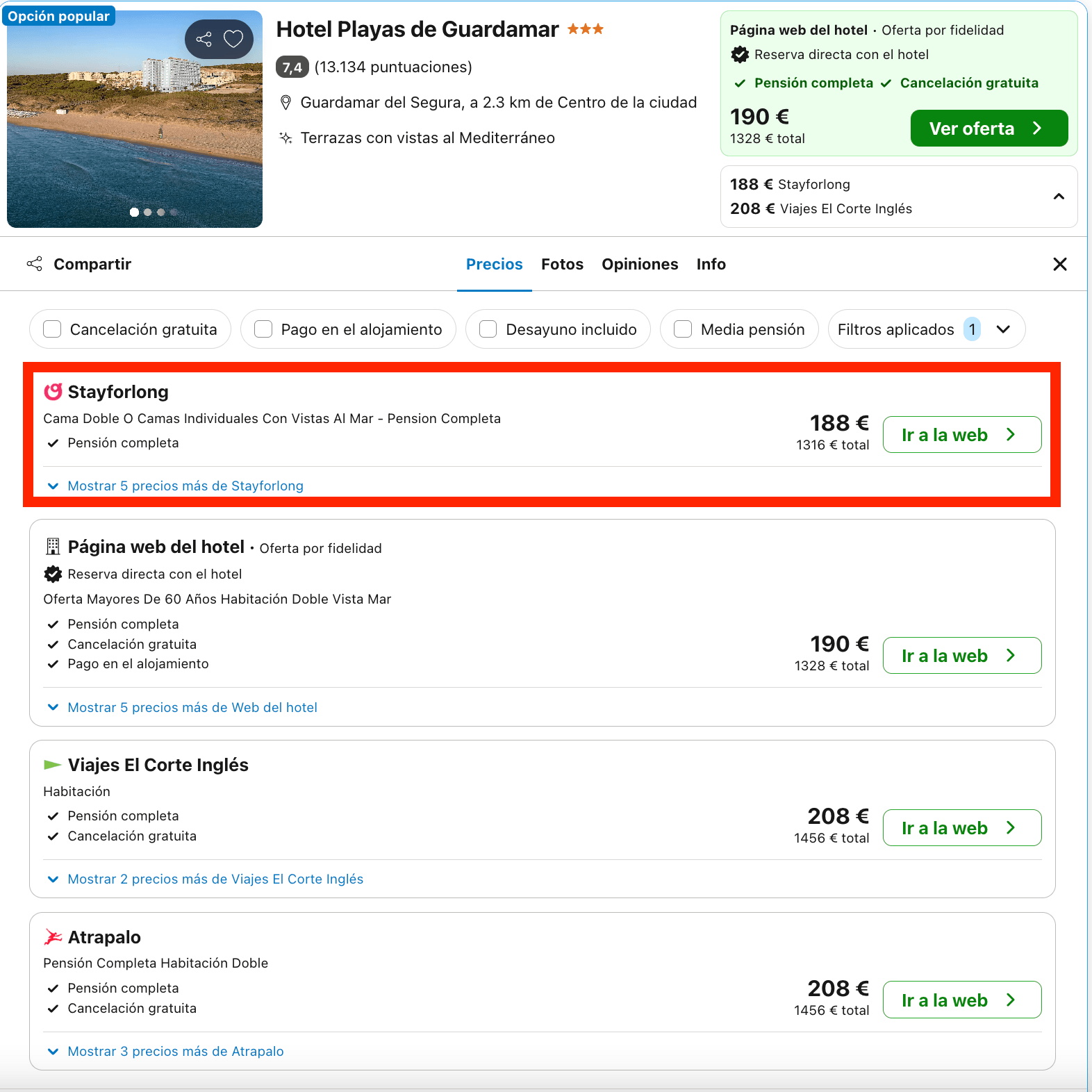Open the Opiniones tab
Viewport: 1092px width, 1092px height.
[640, 264]
